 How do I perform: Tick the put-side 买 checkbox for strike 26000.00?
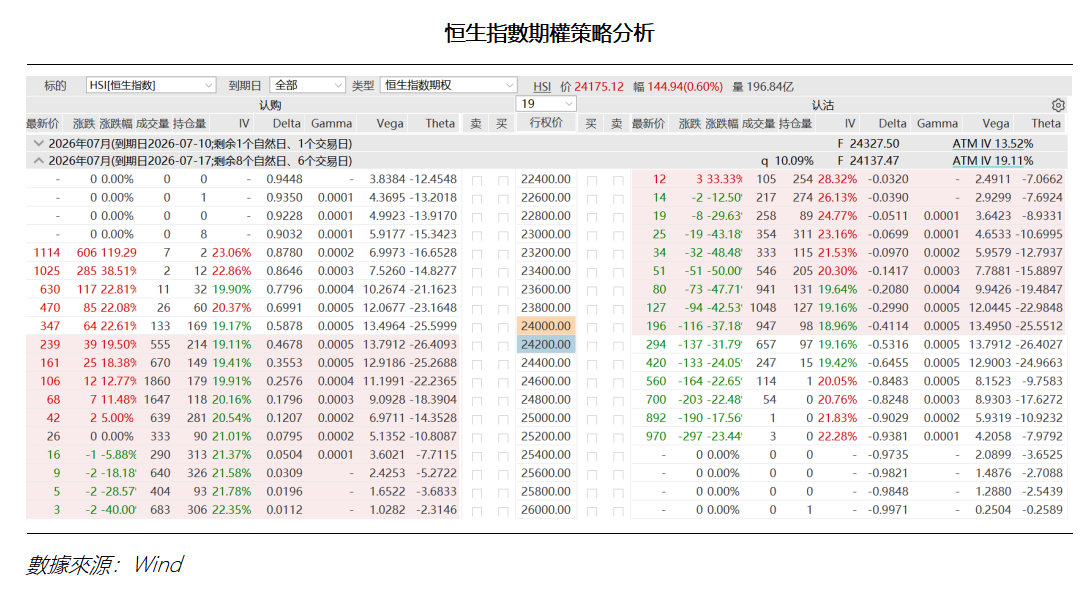click(592, 512)
